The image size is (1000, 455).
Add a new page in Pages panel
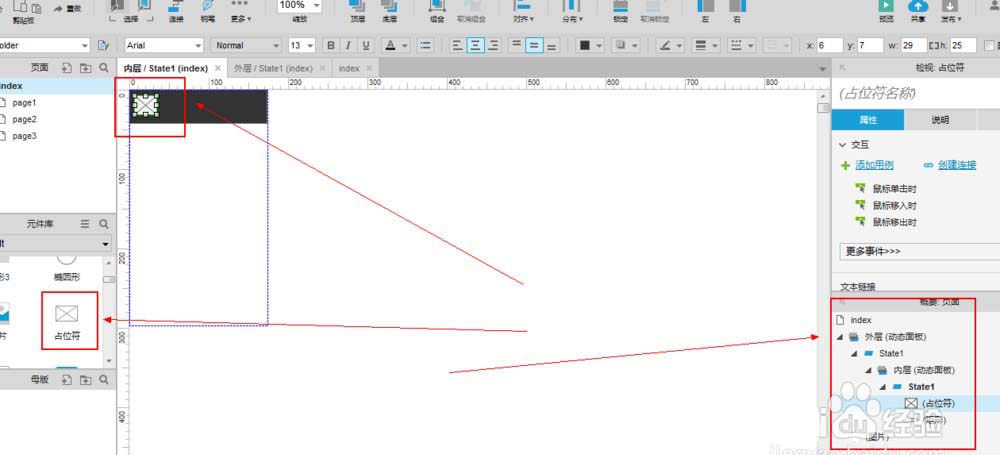tap(66, 67)
